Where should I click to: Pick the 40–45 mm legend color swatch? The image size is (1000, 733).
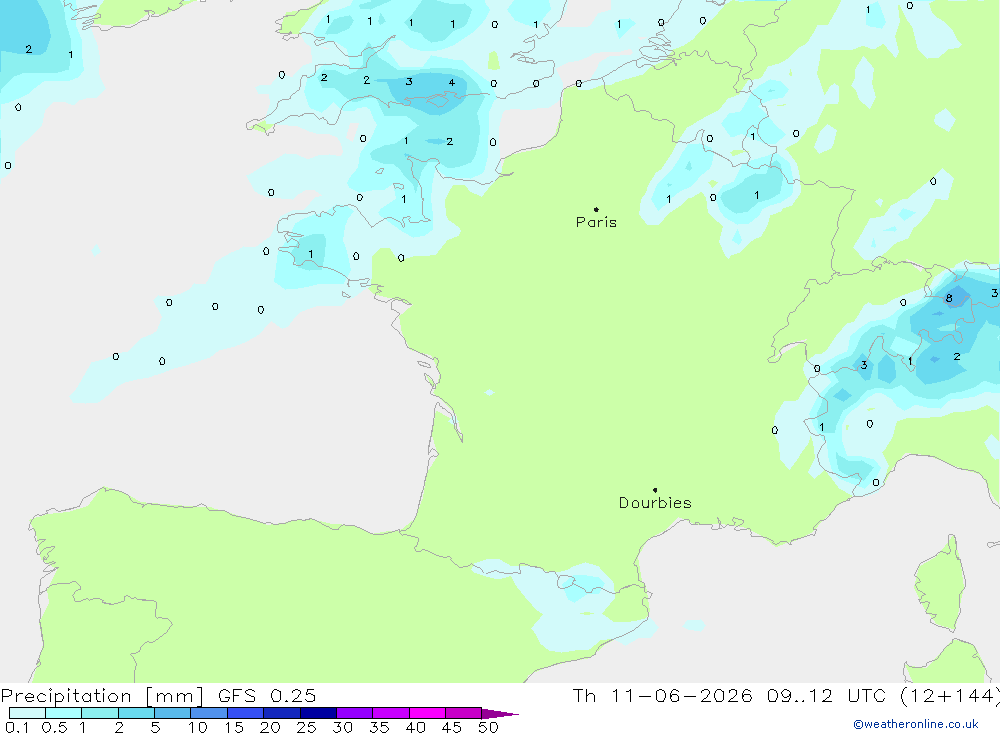[427, 713]
